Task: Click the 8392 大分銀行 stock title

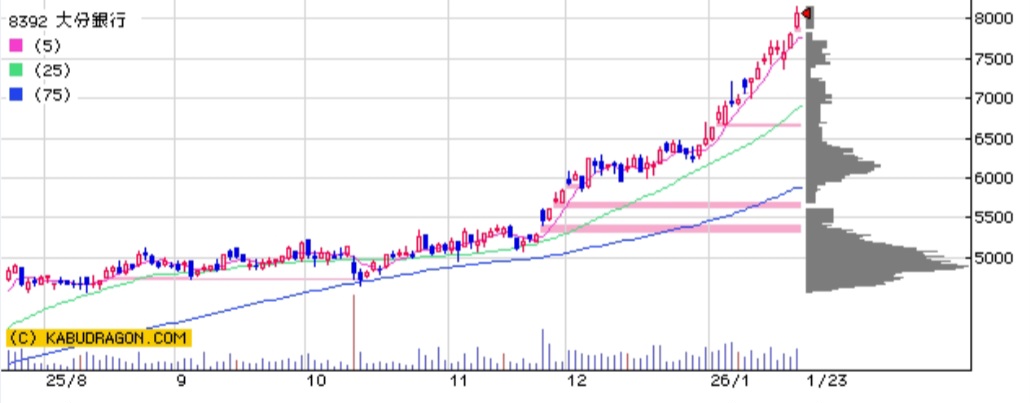Action: pos(67,20)
